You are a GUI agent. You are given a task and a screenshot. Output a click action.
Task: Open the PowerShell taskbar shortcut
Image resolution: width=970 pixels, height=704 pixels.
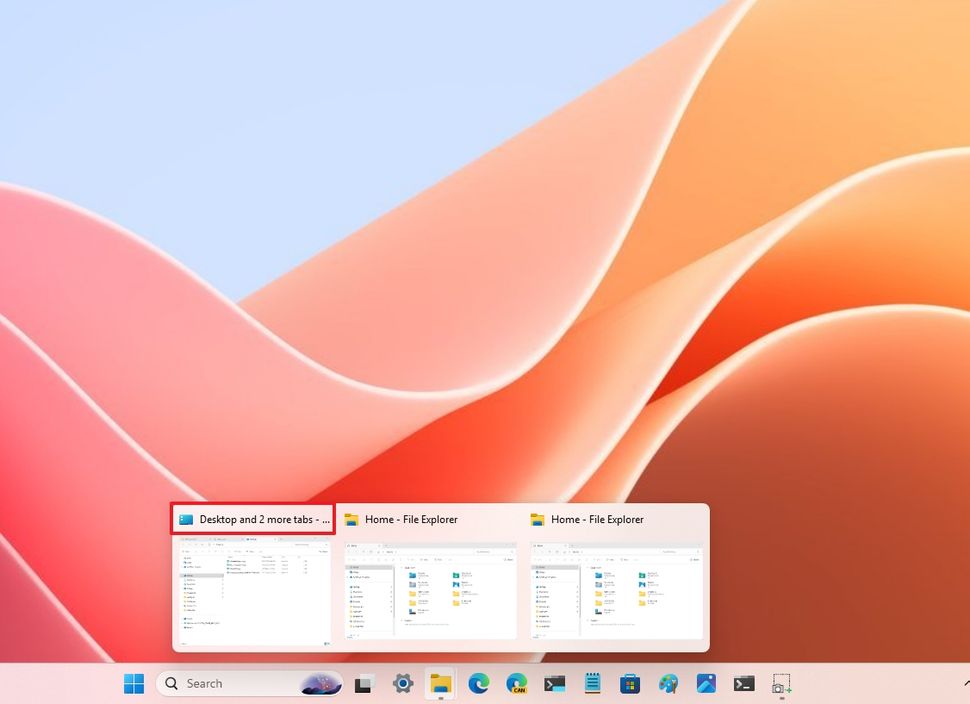point(742,683)
